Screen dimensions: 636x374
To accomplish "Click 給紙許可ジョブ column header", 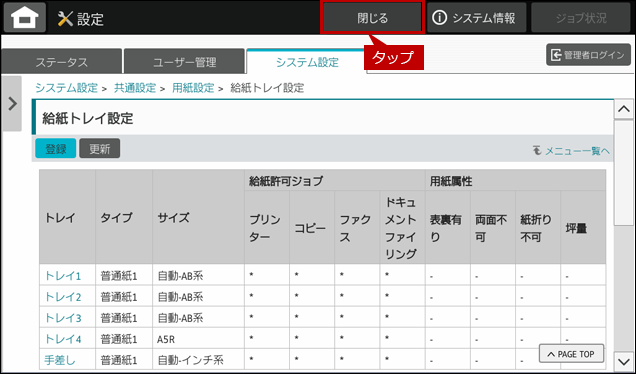I will [335, 181].
